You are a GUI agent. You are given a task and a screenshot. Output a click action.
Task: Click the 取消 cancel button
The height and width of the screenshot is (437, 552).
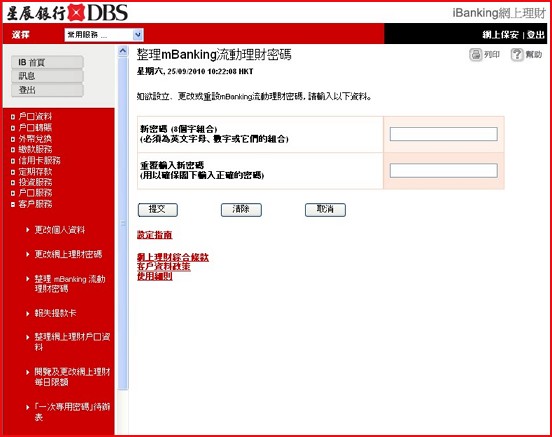coord(325,210)
